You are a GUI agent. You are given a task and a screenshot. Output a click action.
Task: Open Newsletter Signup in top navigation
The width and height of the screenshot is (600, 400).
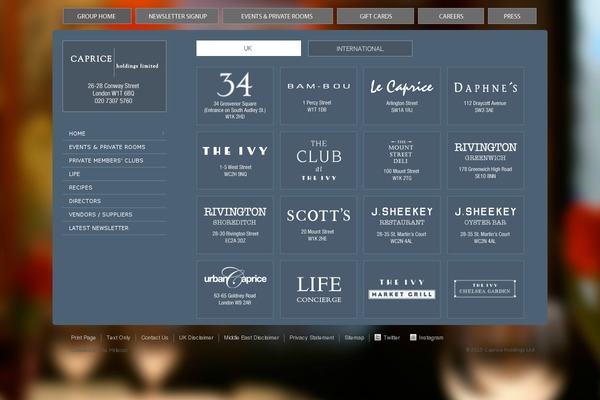pos(177,16)
